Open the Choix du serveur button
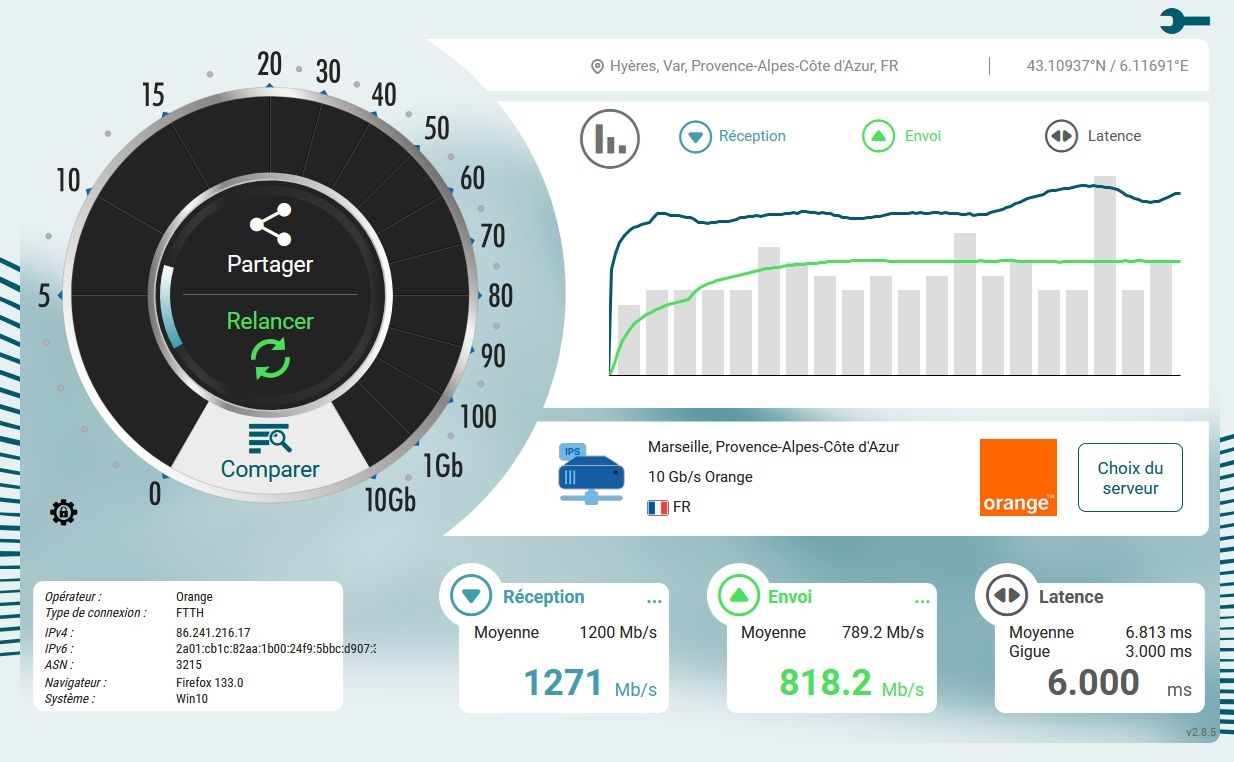 pos(1130,478)
